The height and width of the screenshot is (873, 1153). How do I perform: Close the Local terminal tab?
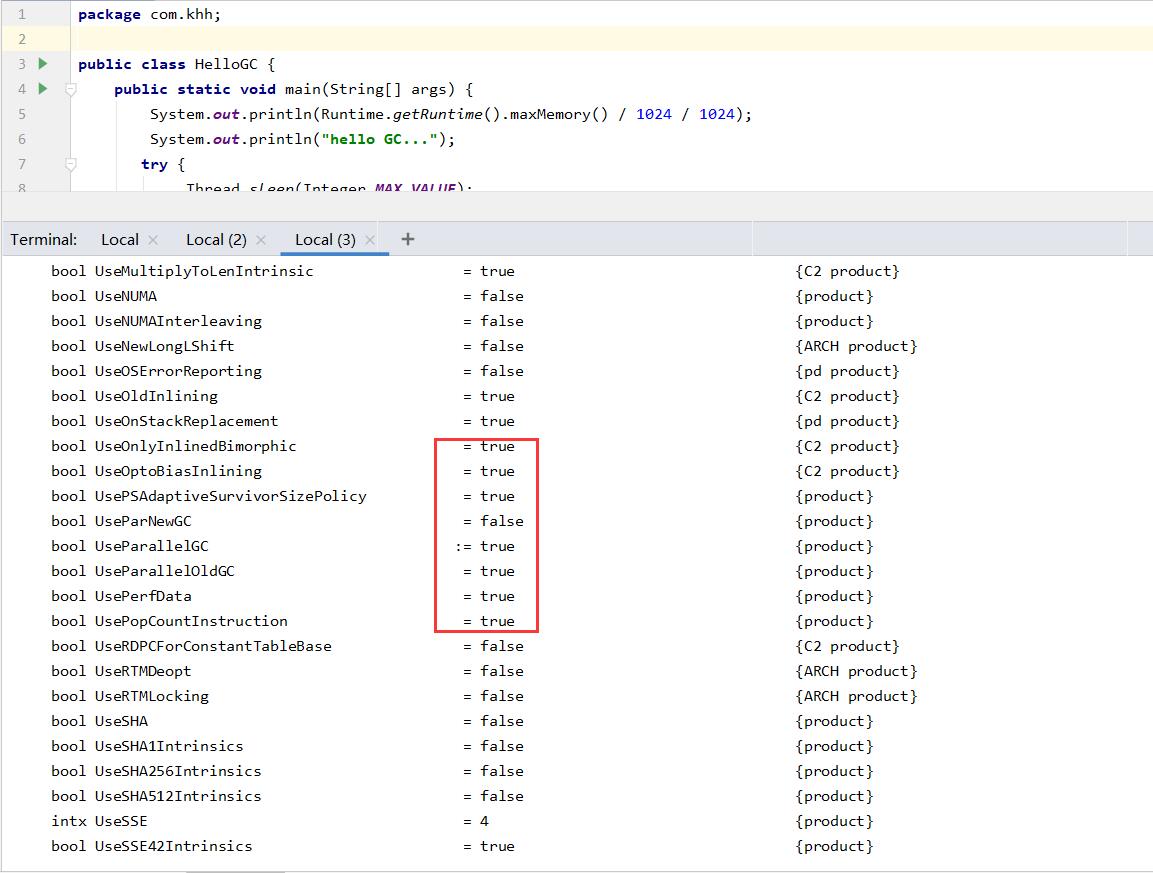(153, 240)
